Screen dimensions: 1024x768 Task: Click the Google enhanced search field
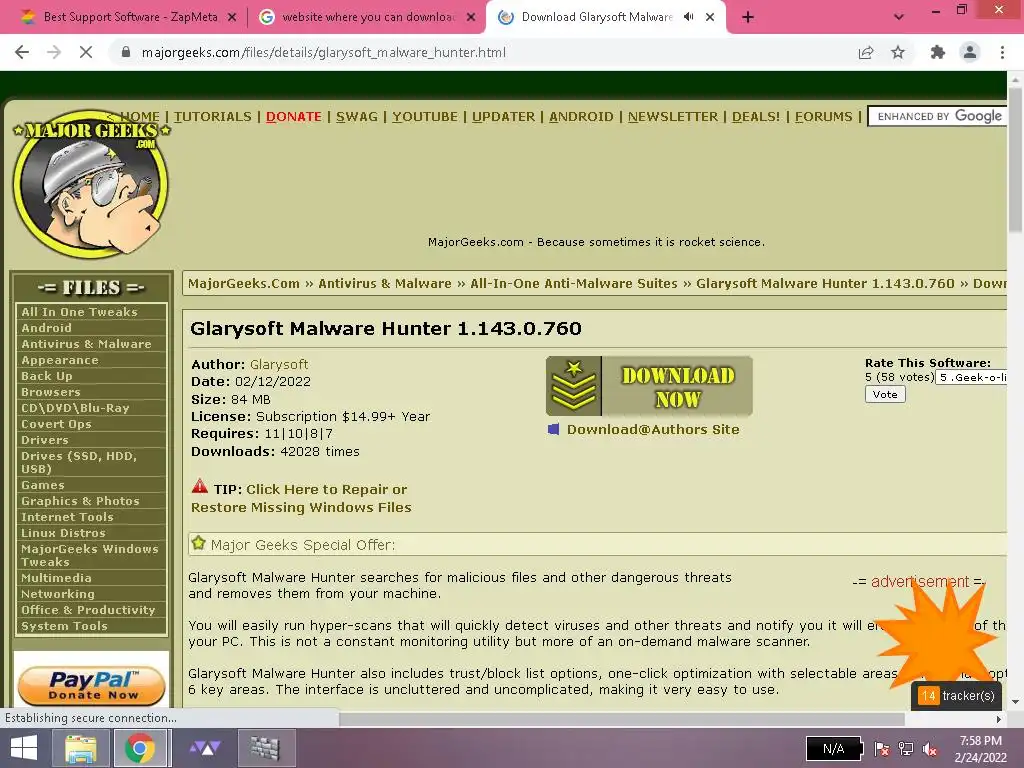(936, 116)
